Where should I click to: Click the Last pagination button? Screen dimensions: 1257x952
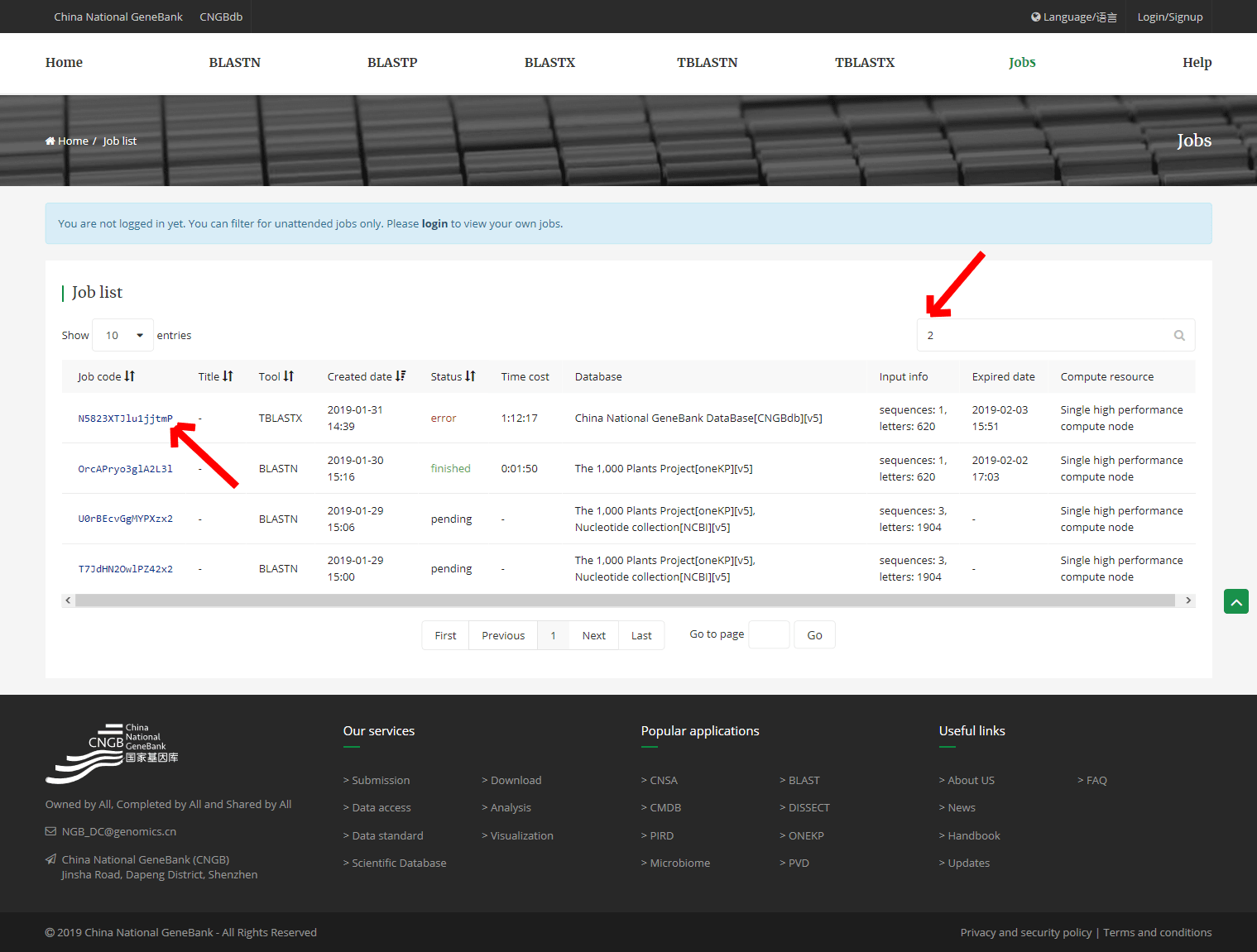click(x=641, y=635)
